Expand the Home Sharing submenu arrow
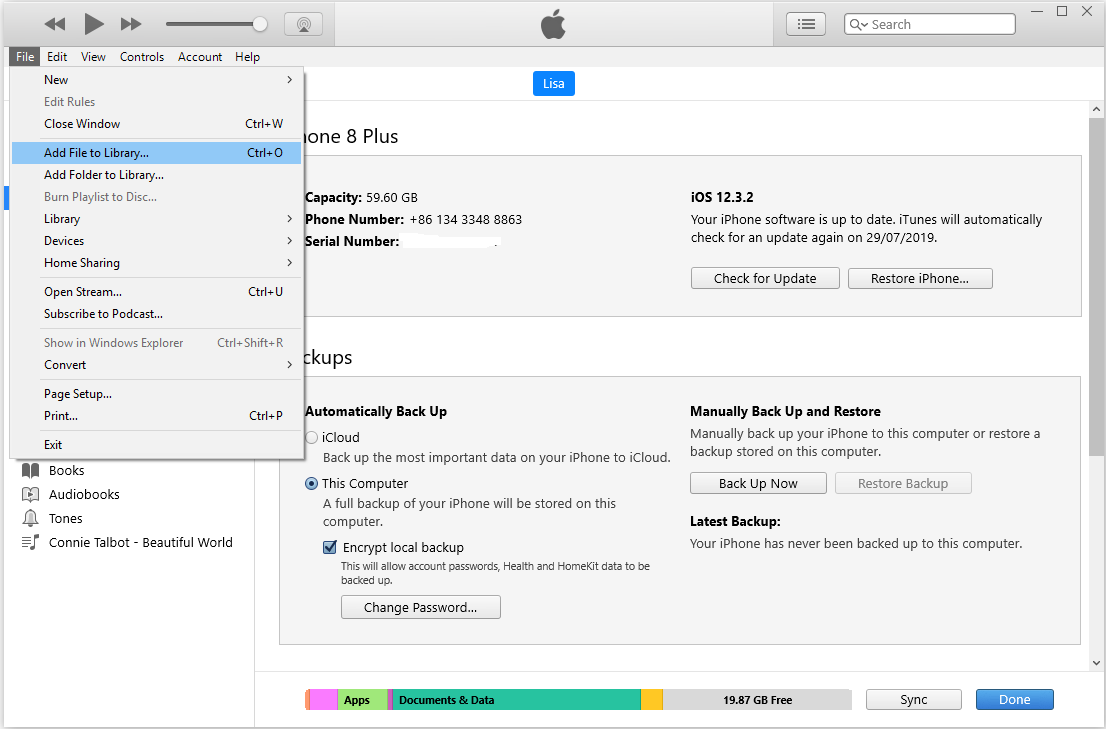Screen dimensions: 1106x729 click(289, 262)
